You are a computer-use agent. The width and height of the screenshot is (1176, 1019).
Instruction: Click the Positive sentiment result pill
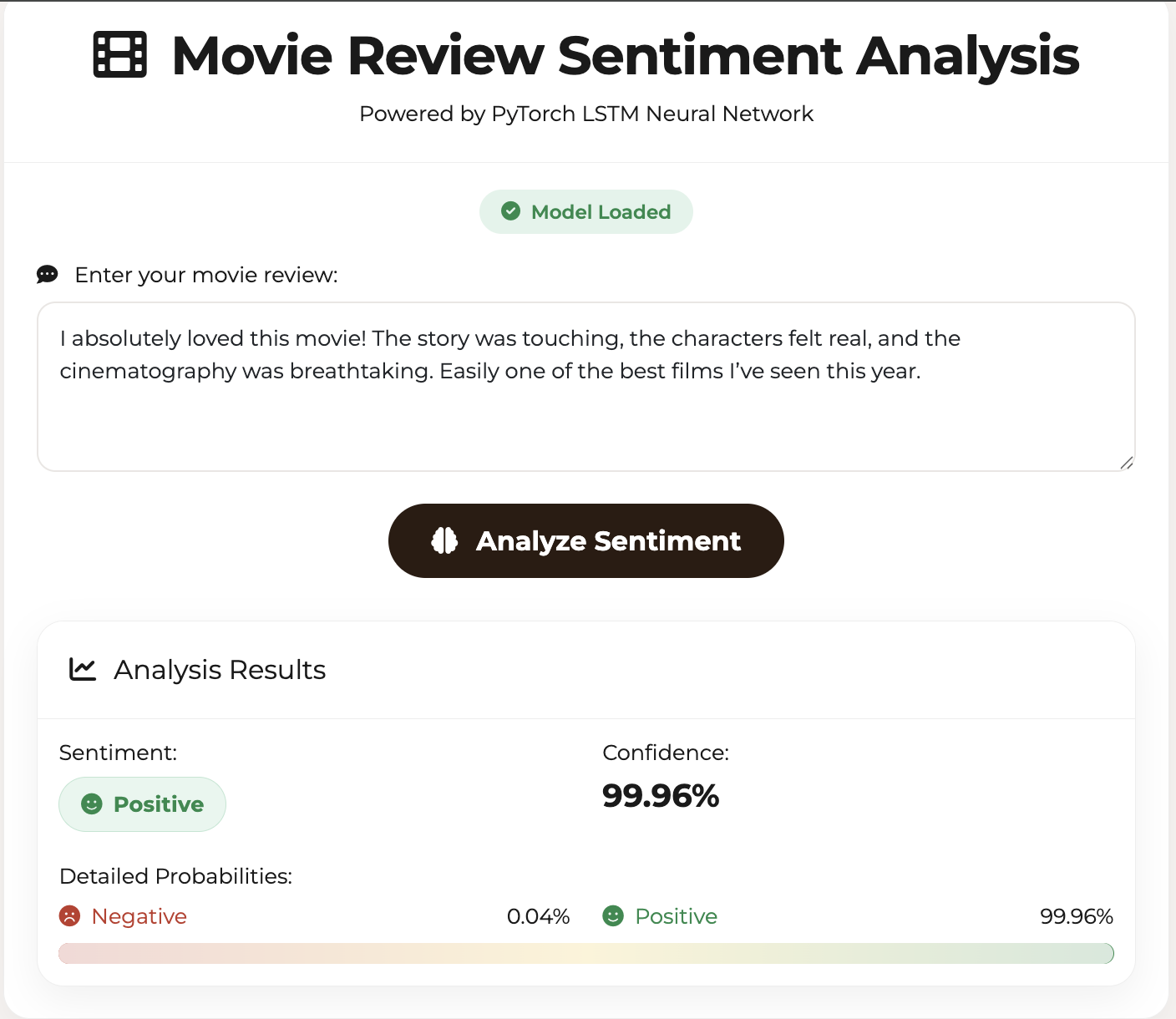(x=142, y=804)
